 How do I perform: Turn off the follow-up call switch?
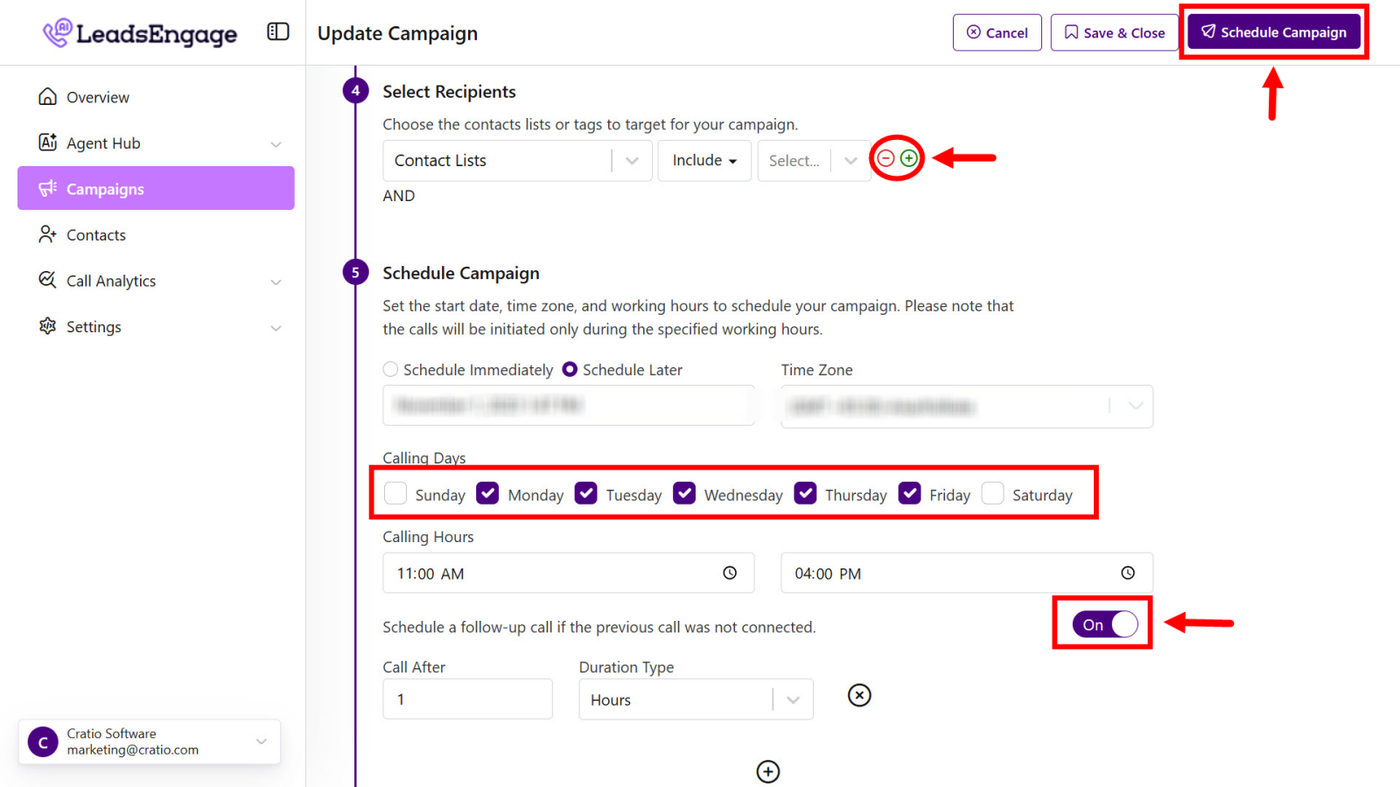(x=1105, y=625)
